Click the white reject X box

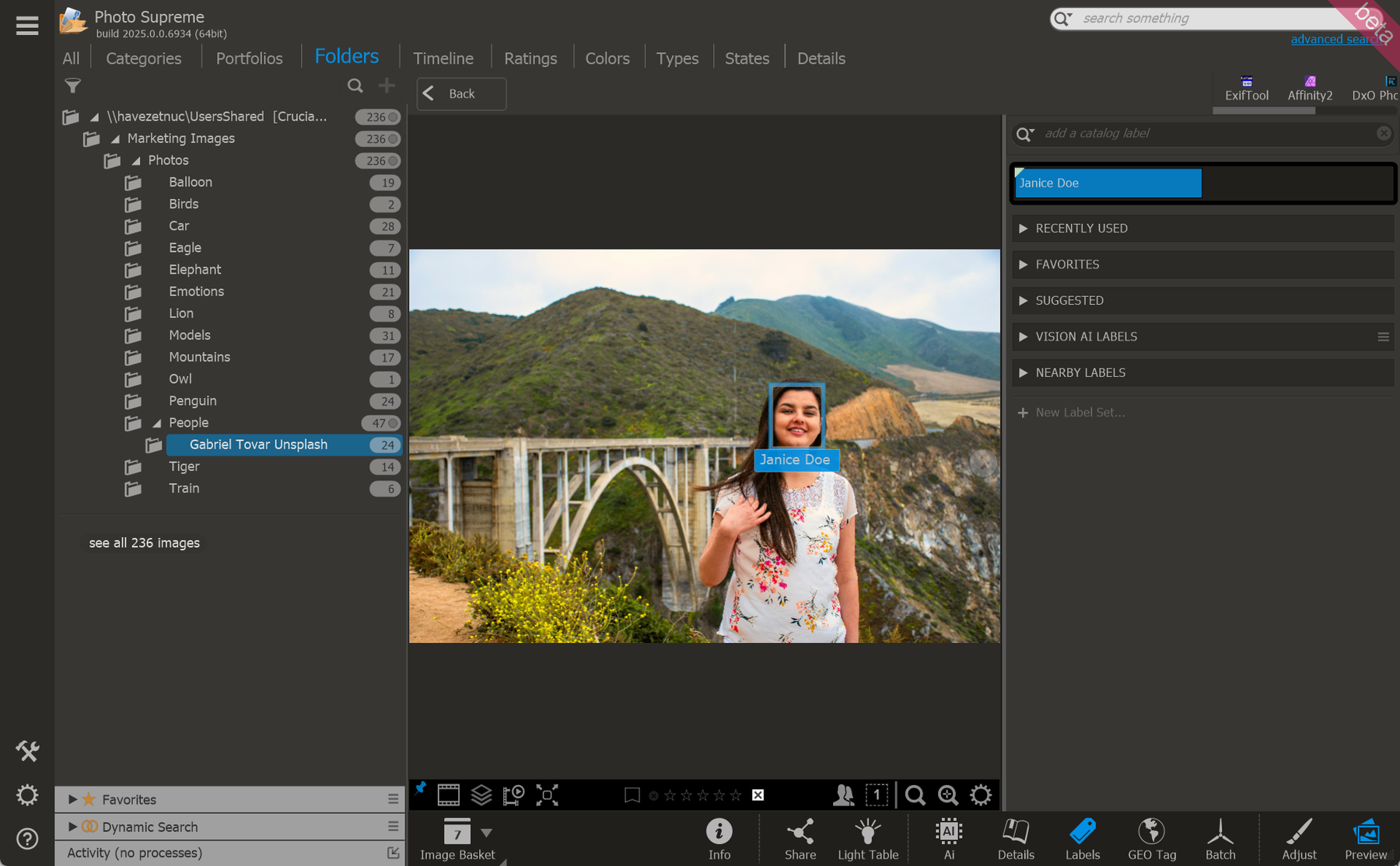coord(758,794)
